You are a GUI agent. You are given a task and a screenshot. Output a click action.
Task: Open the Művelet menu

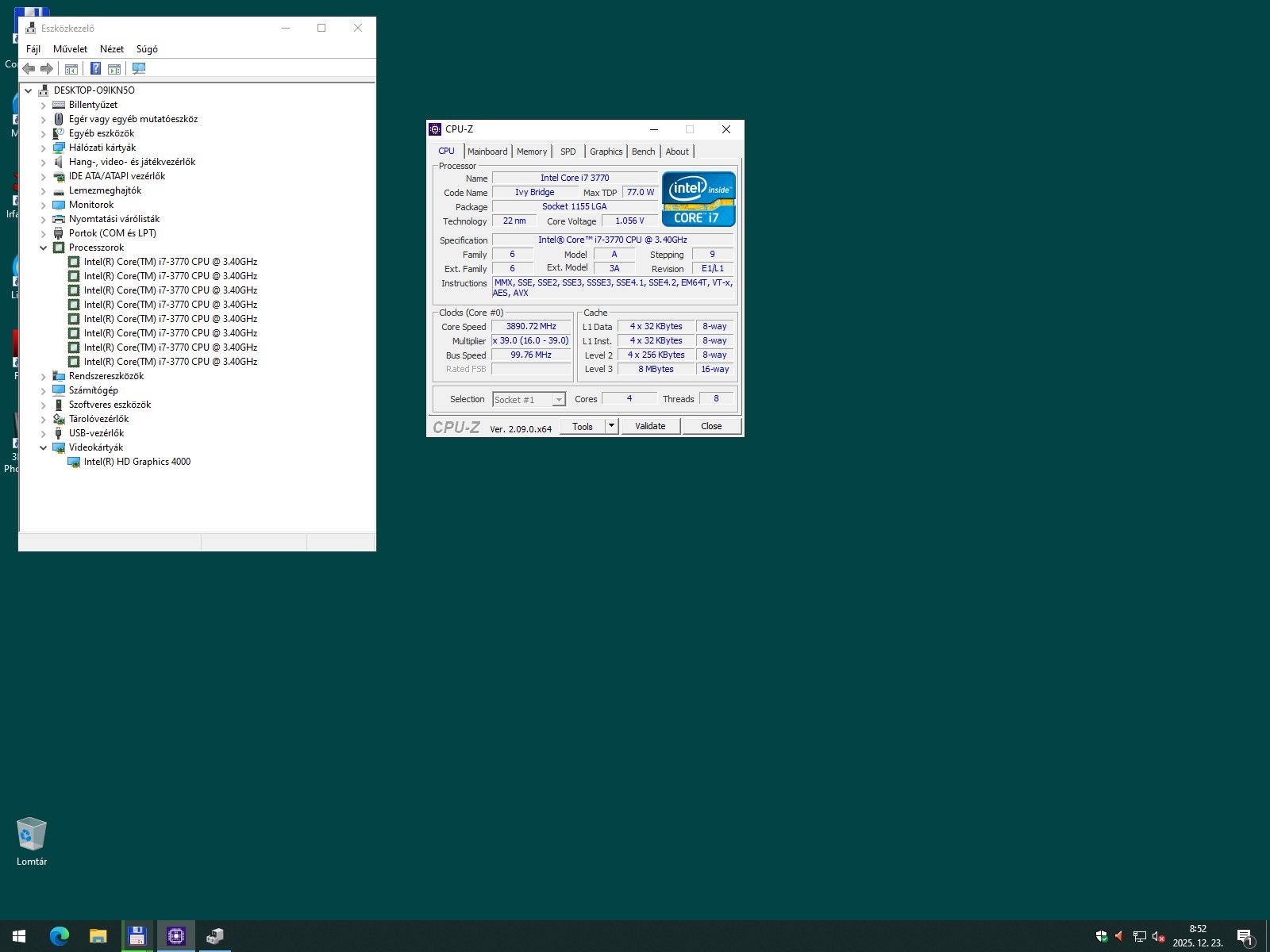point(70,49)
